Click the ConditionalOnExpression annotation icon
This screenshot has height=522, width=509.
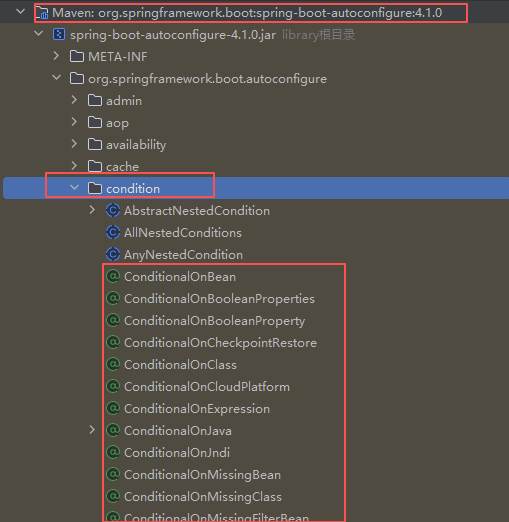tap(113, 408)
